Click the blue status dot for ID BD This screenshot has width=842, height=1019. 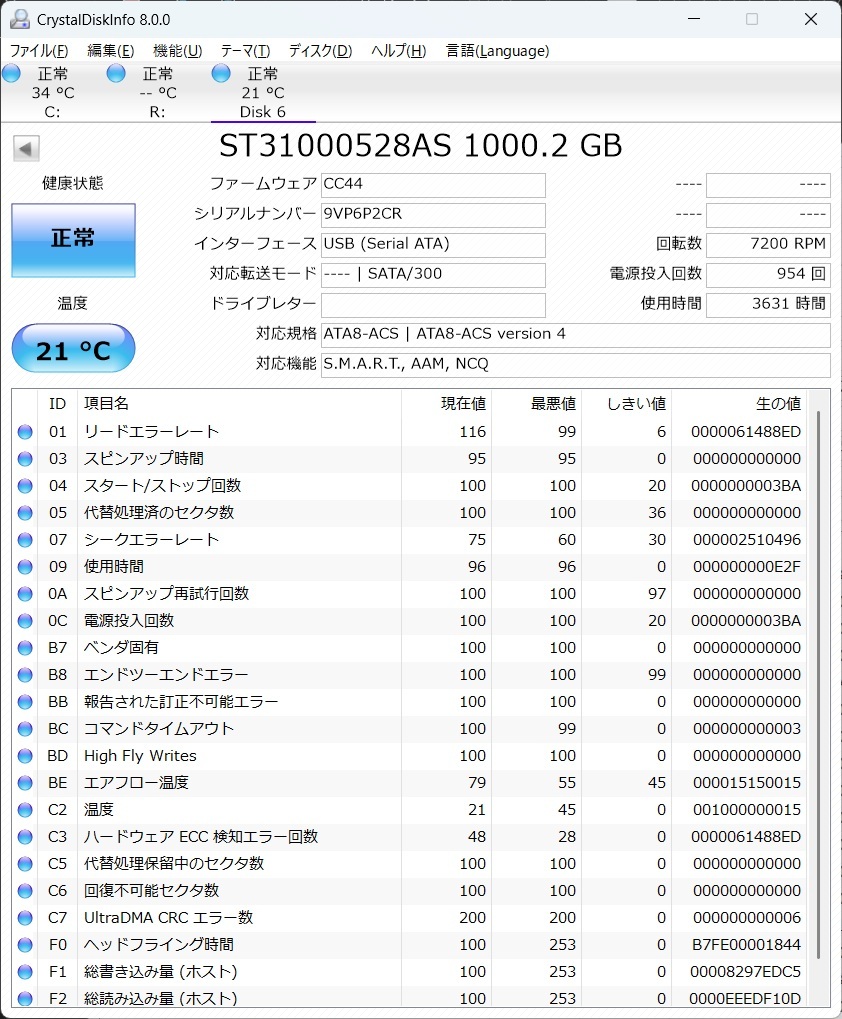coord(25,756)
